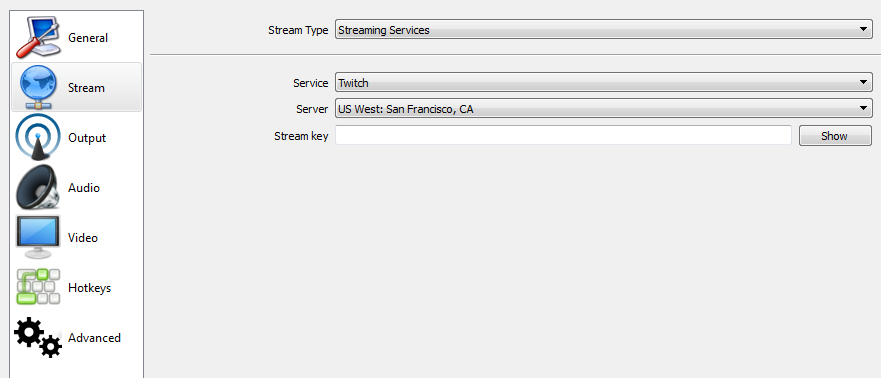
Task: Click the blue globe Stream icon
Action: point(38,88)
